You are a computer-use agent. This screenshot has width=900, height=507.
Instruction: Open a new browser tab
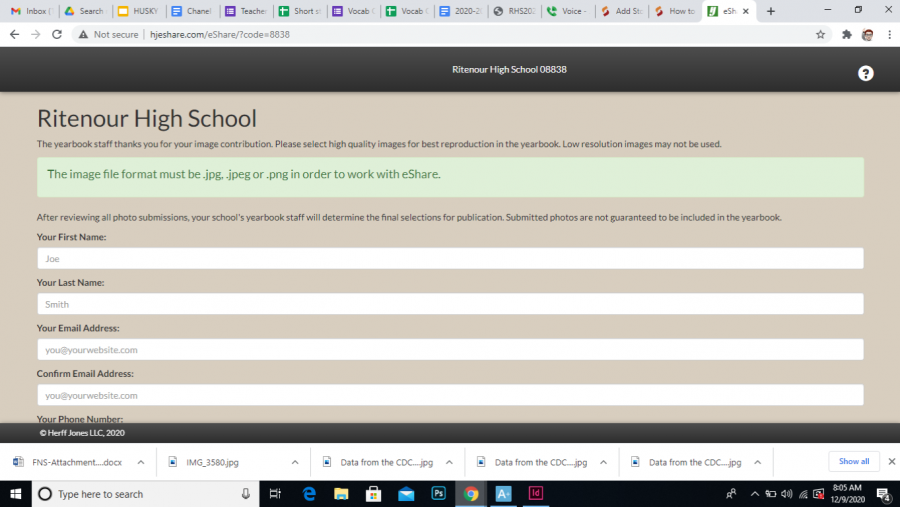tap(771, 11)
